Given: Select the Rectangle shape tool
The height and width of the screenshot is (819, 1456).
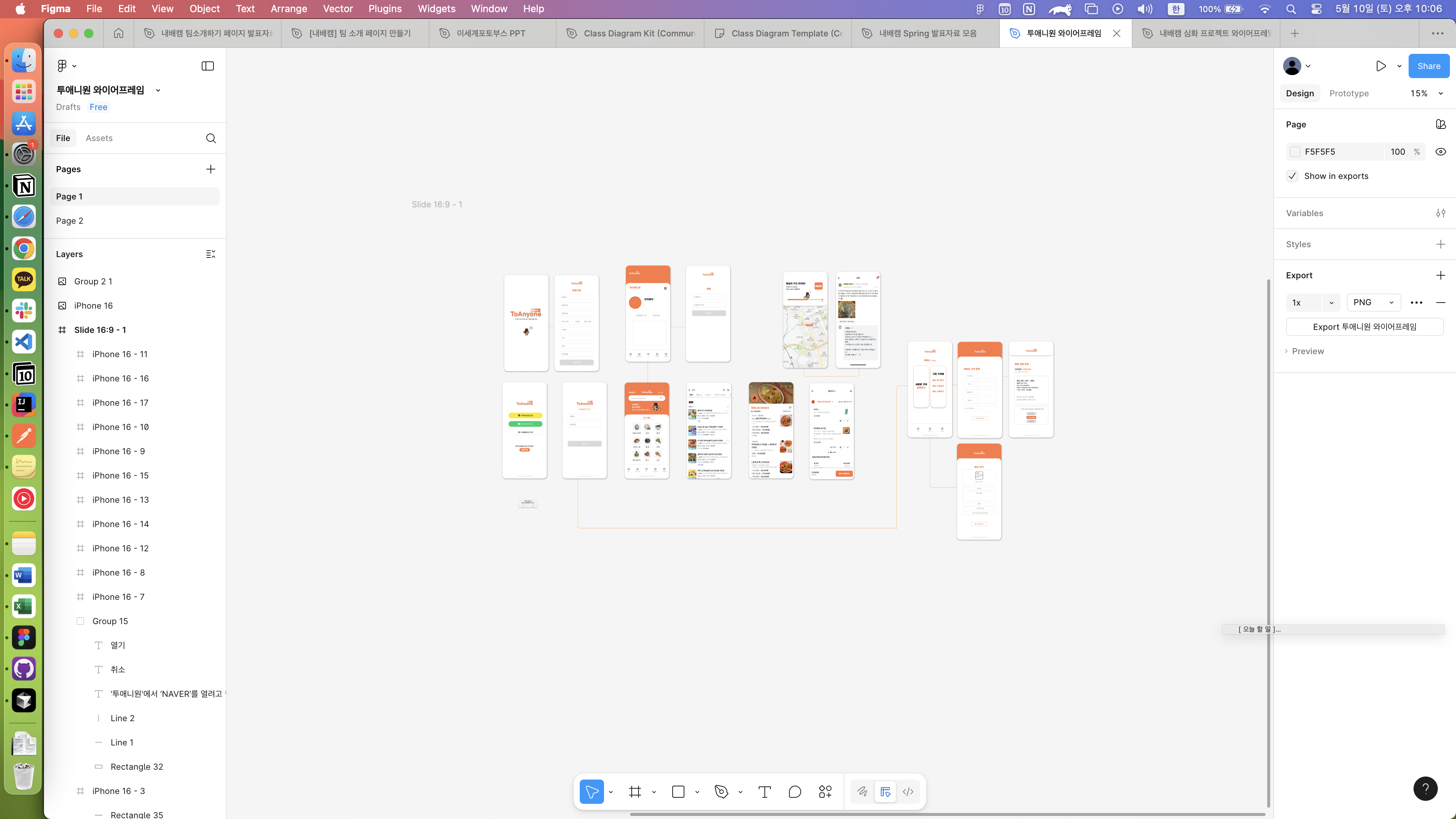Looking at the screenshot, I should (x=678, y=792).
